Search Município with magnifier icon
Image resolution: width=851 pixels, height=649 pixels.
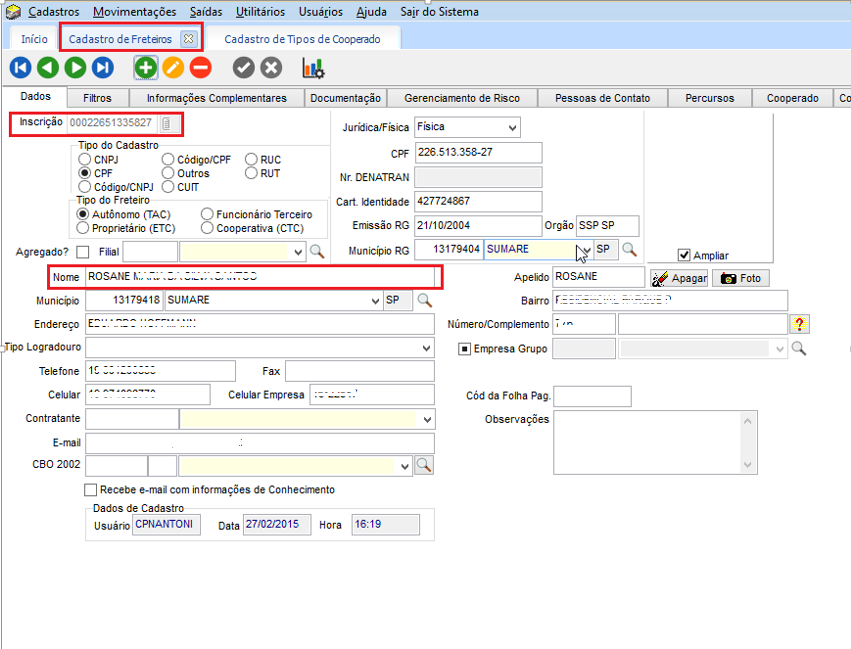[x=424, y=300]
